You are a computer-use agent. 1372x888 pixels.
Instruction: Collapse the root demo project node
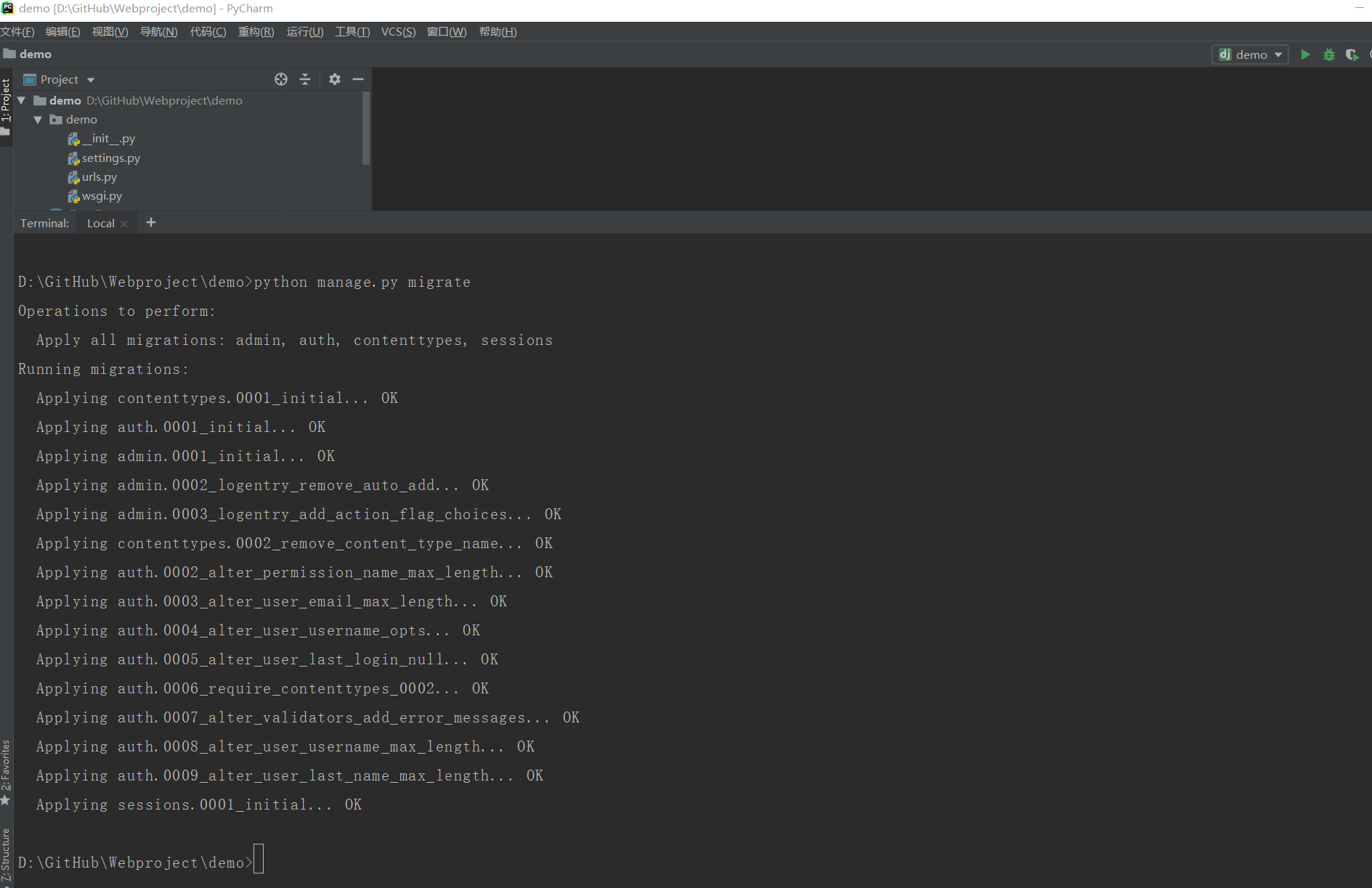(x=22, y=100)
